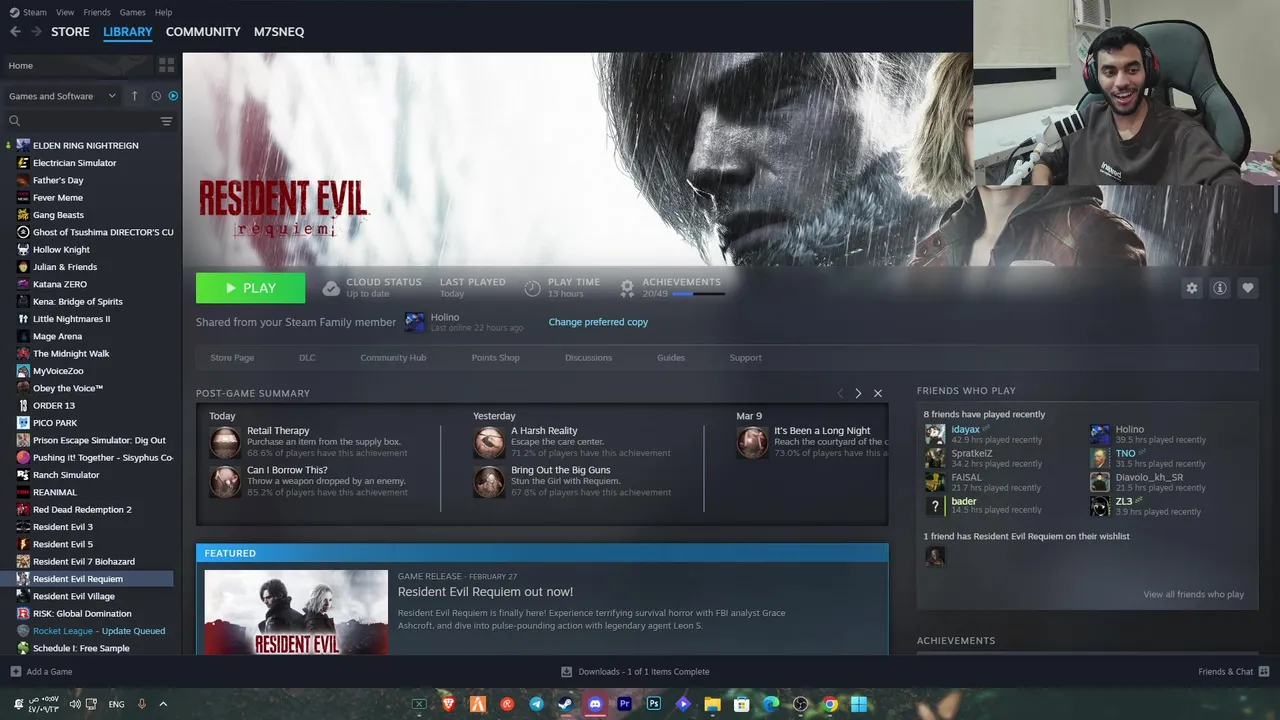View all friends who play

pyautogui.click(x=1194, y=594)
